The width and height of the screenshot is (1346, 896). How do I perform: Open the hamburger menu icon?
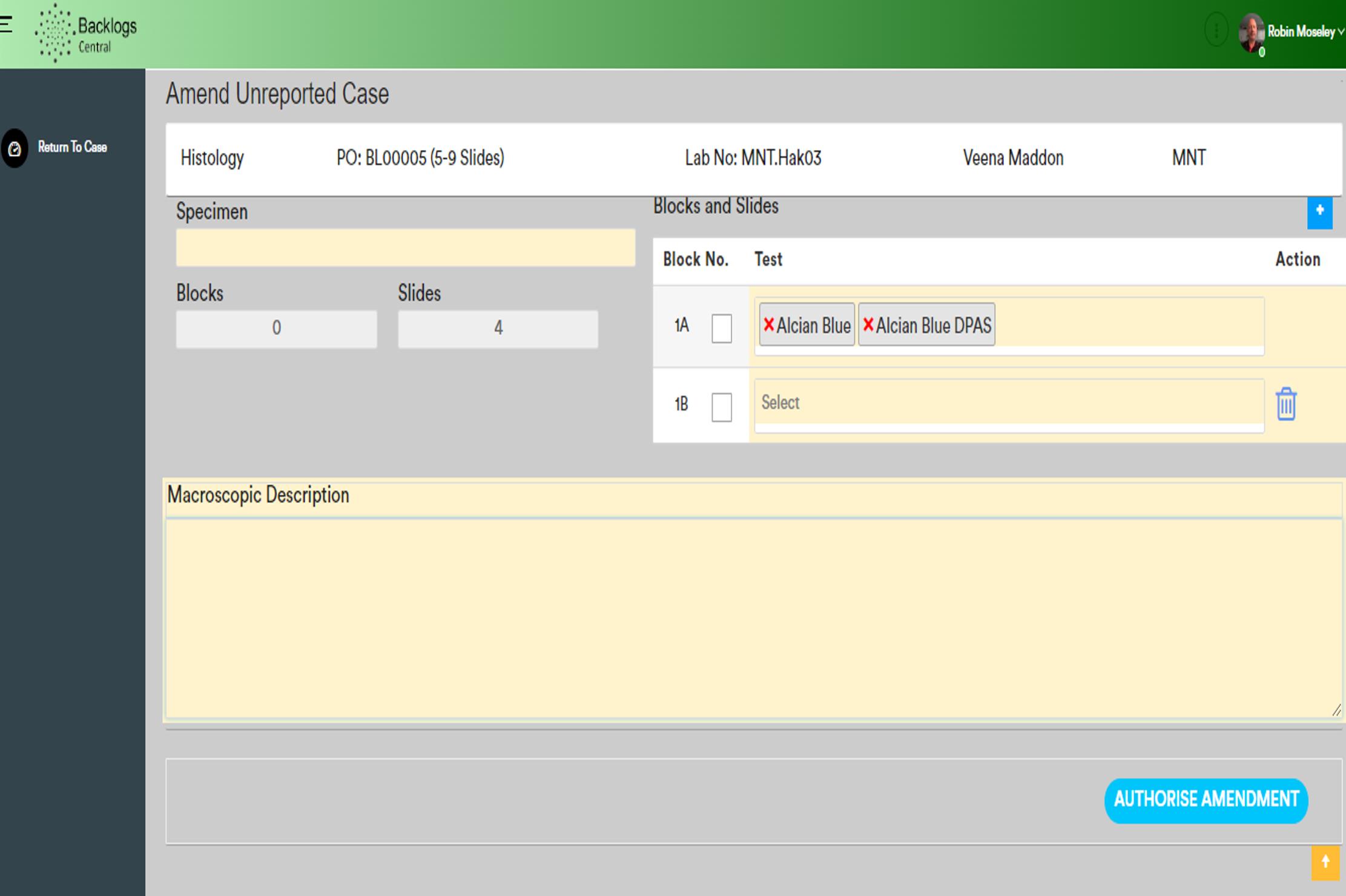pyautogui.click(x=6, y=24)
